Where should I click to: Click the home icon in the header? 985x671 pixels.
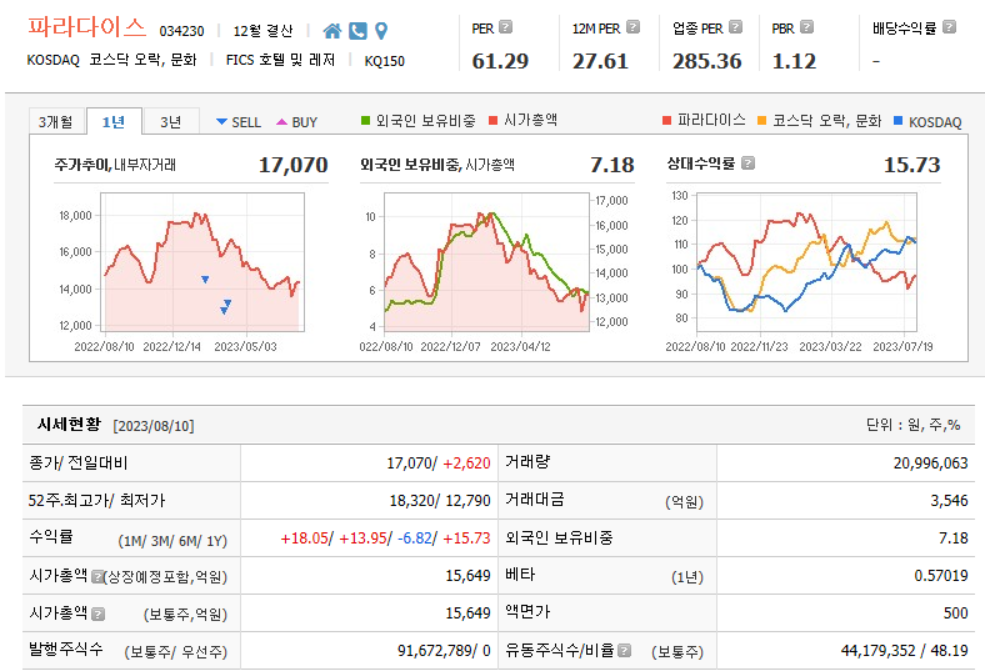[332, 32]
